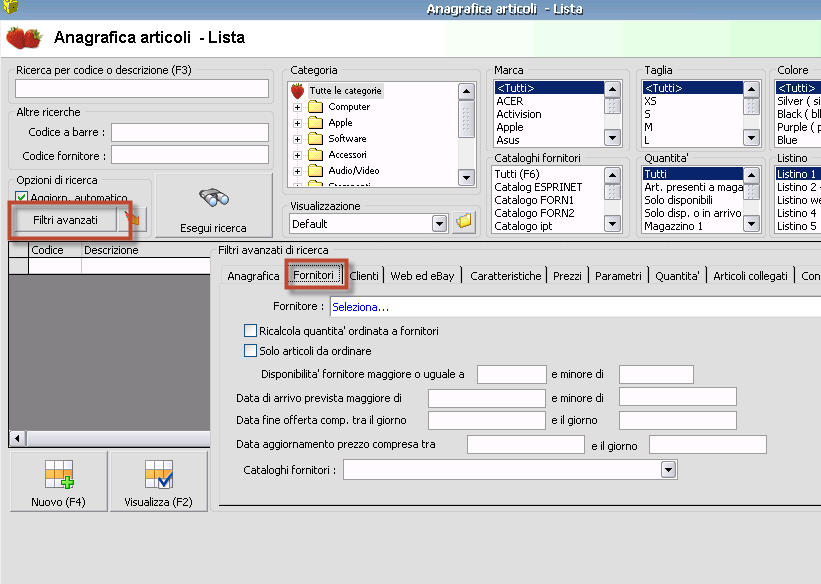Click the binoculars Esegui ricerca button
This screenshot has width=821, height=584.
click(214, 206)
